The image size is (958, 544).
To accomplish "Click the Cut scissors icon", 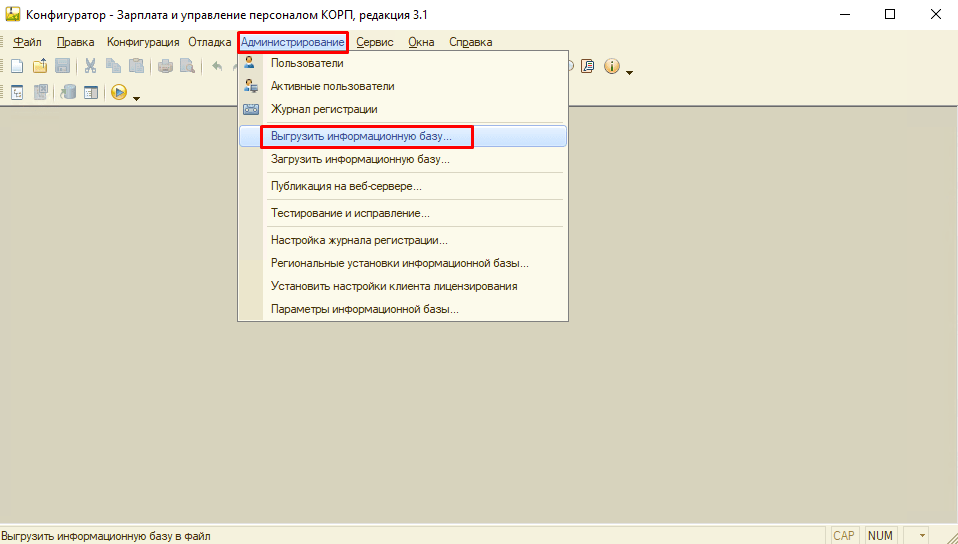I will click(x=90, y=66).
